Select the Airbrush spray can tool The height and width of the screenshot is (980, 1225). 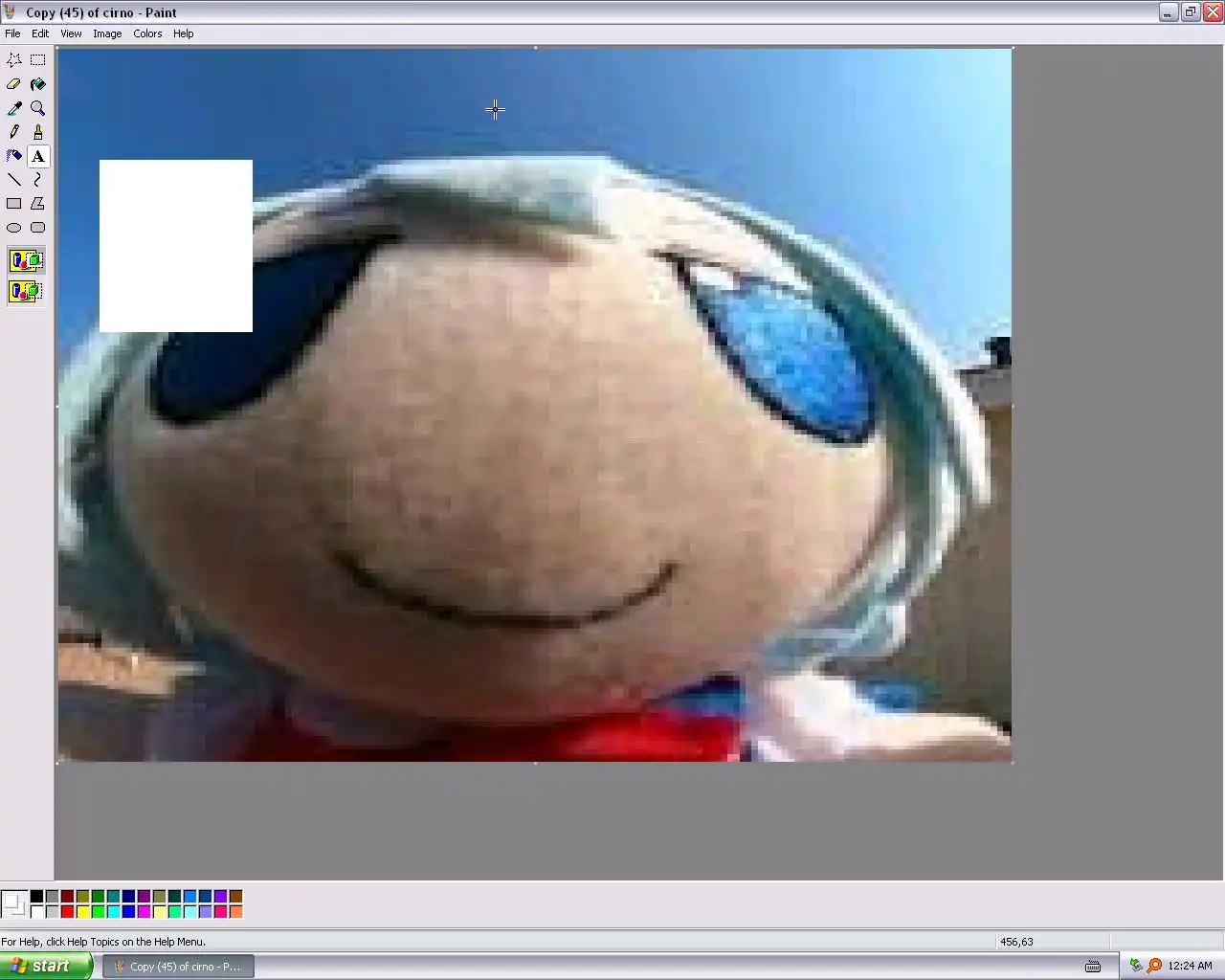point(14,156)
